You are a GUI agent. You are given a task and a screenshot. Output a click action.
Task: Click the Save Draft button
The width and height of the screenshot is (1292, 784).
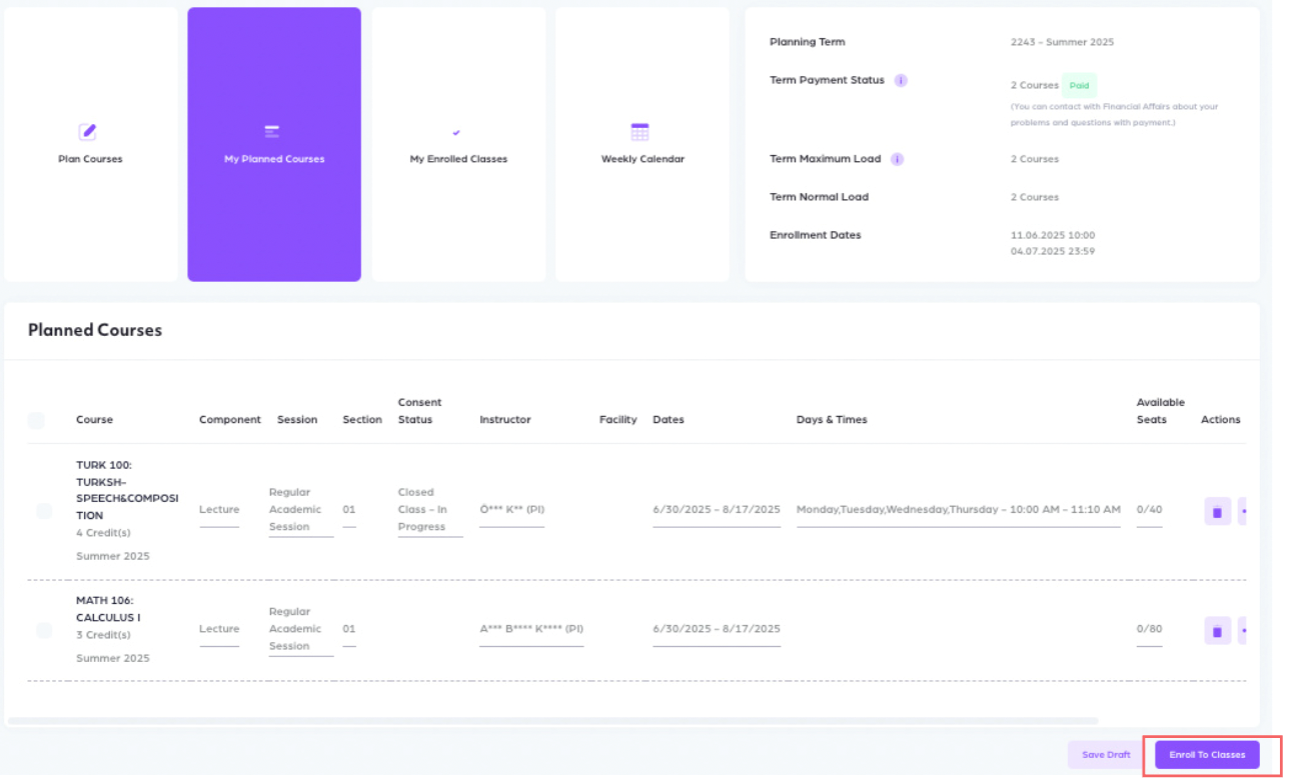point(1106,755)
